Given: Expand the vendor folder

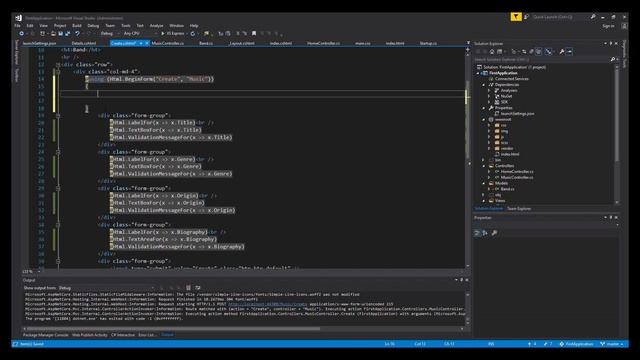Looking at the screenshot, I should point(489,149).
